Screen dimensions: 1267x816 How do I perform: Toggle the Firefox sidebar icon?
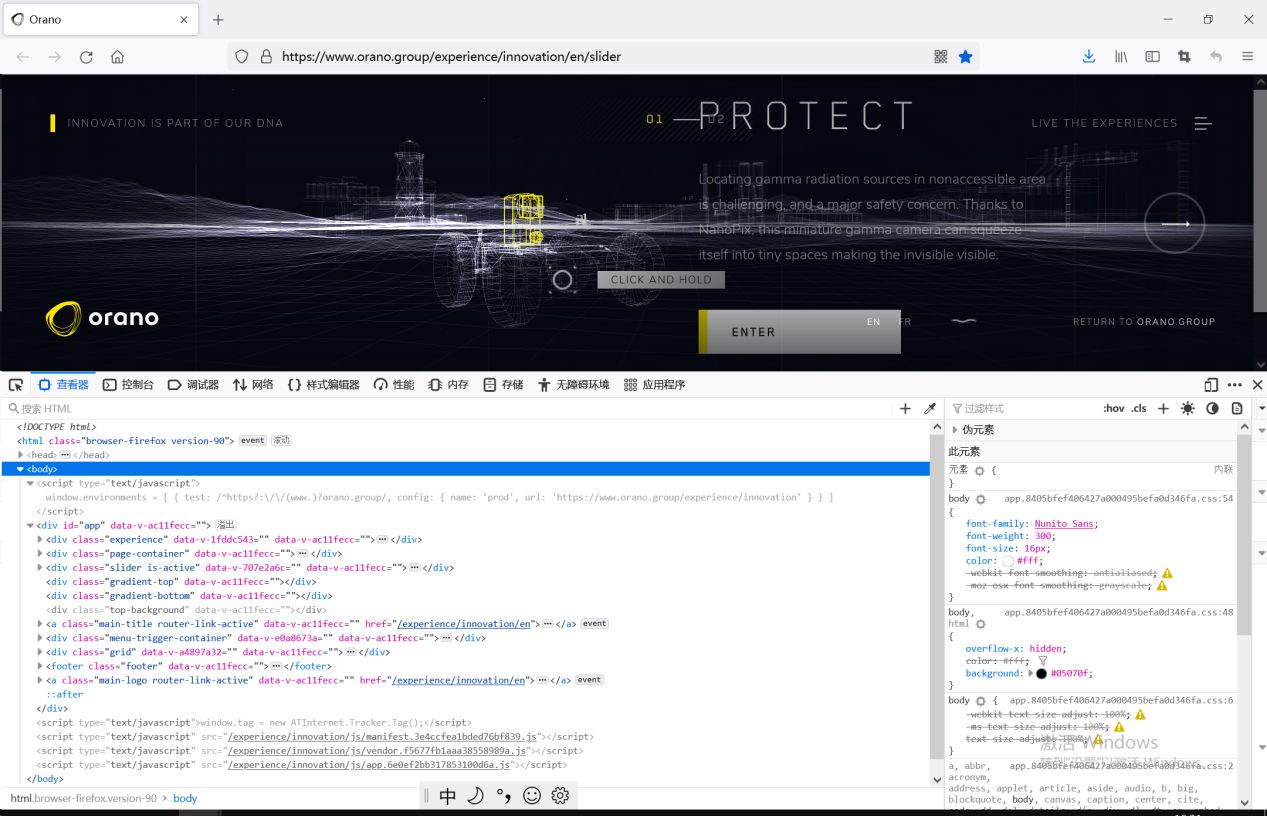pos(1152,57)
